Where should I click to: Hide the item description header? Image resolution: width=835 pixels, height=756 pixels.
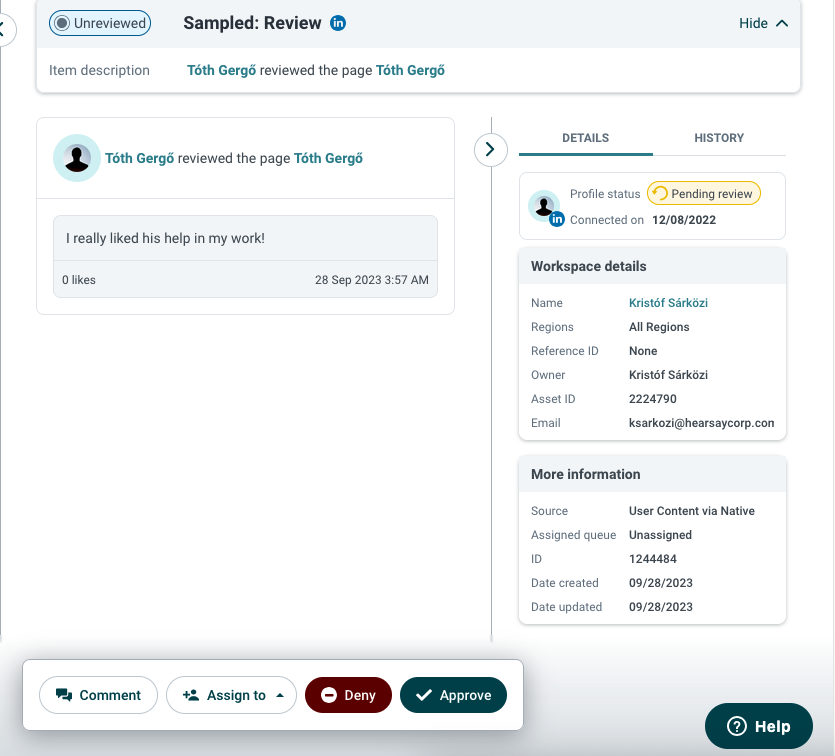click(763, 23)
